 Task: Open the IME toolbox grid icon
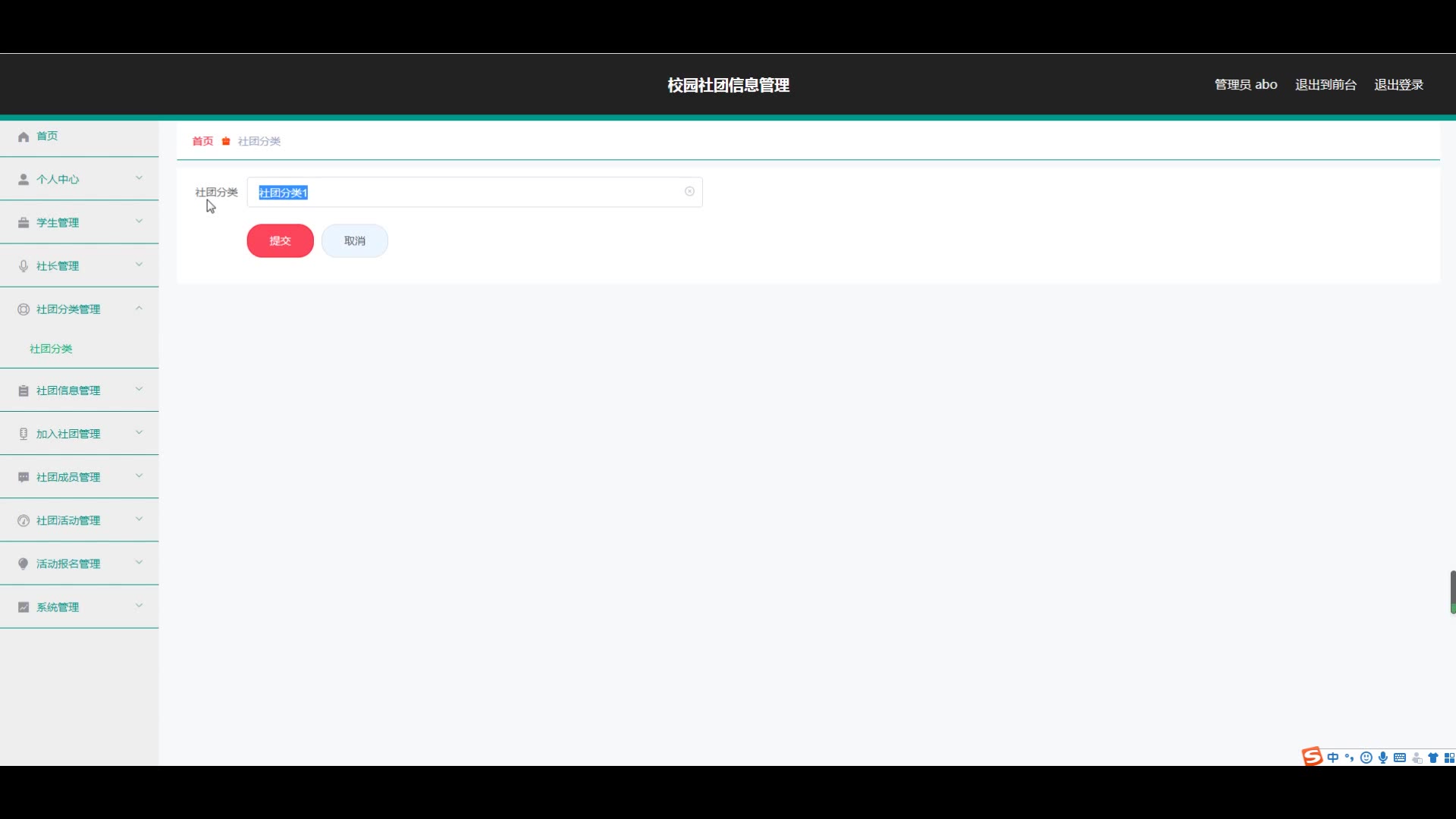pos(1449,758)
